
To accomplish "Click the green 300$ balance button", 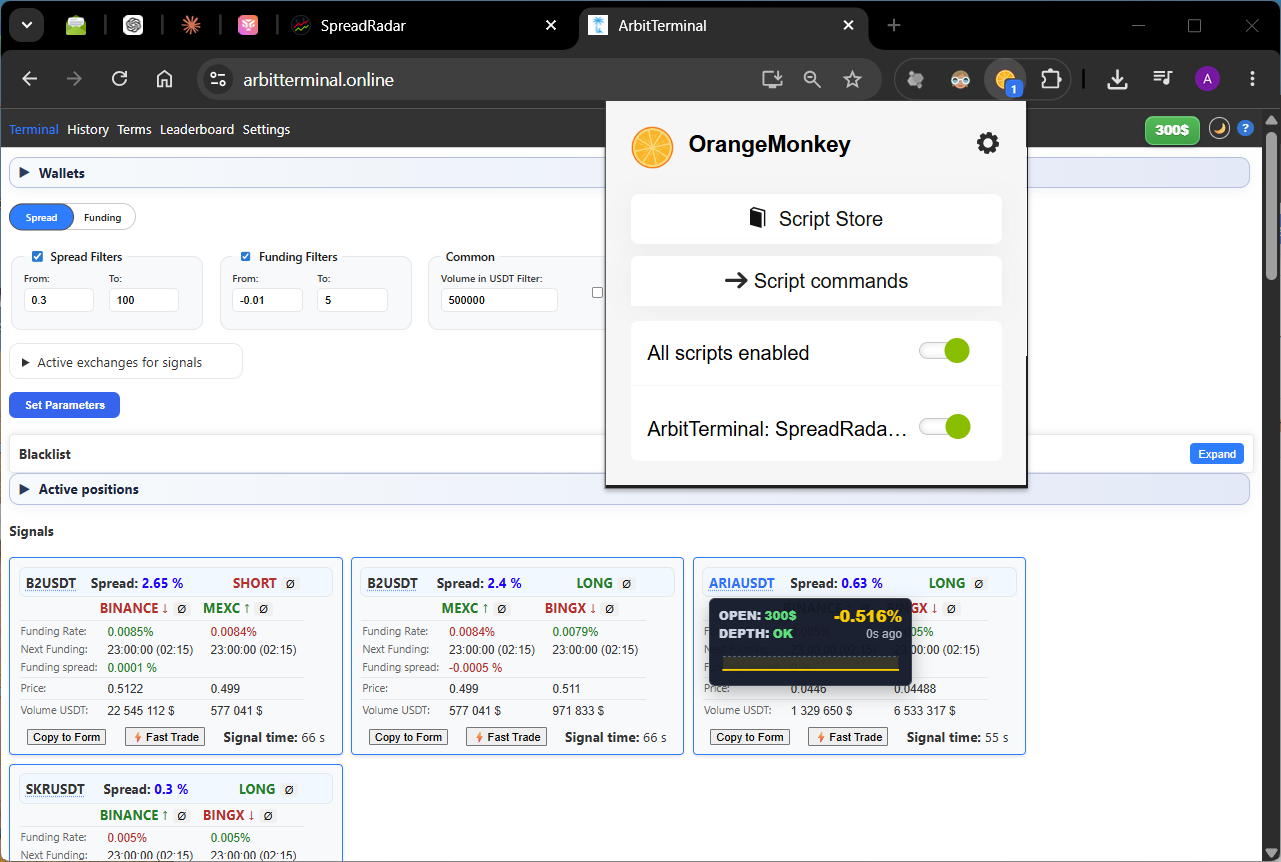I will pos(1172,130).
